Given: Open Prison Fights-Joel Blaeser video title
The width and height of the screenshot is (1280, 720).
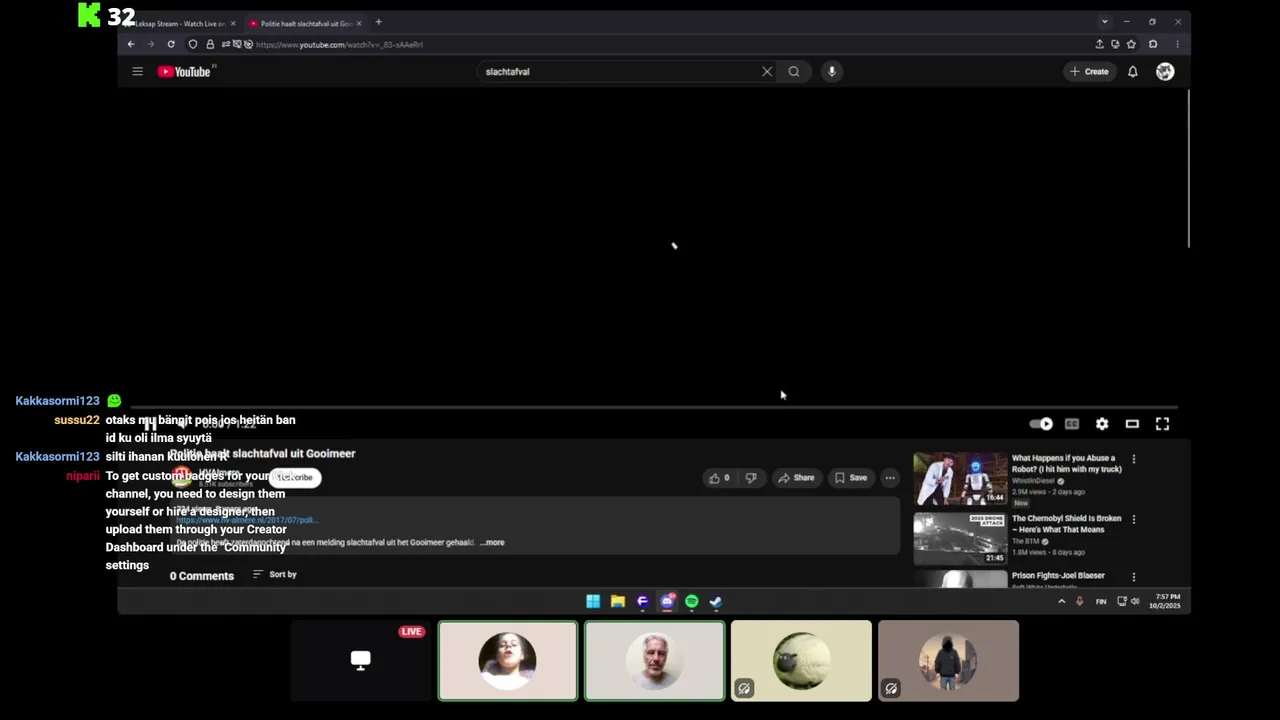Looking at the screenshot, I should click(1058, 576).
